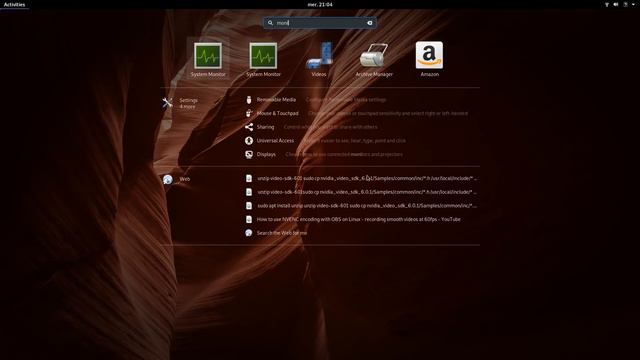Open the Amazon app icon
640x360 pixels.
pyautogui.click(x=429, y=58)
